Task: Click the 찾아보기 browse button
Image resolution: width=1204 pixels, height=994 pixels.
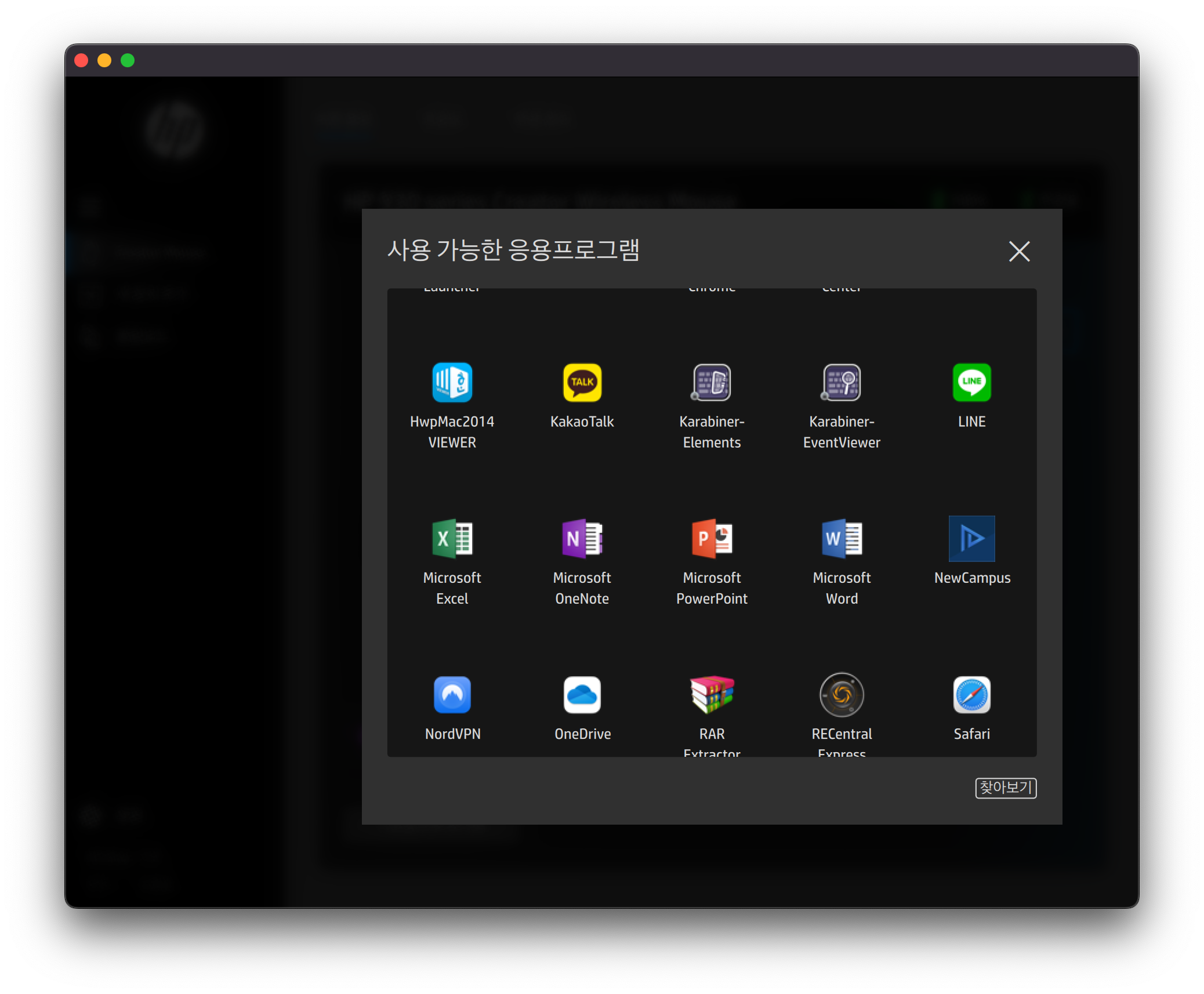Action: [x=1006, y=788]
